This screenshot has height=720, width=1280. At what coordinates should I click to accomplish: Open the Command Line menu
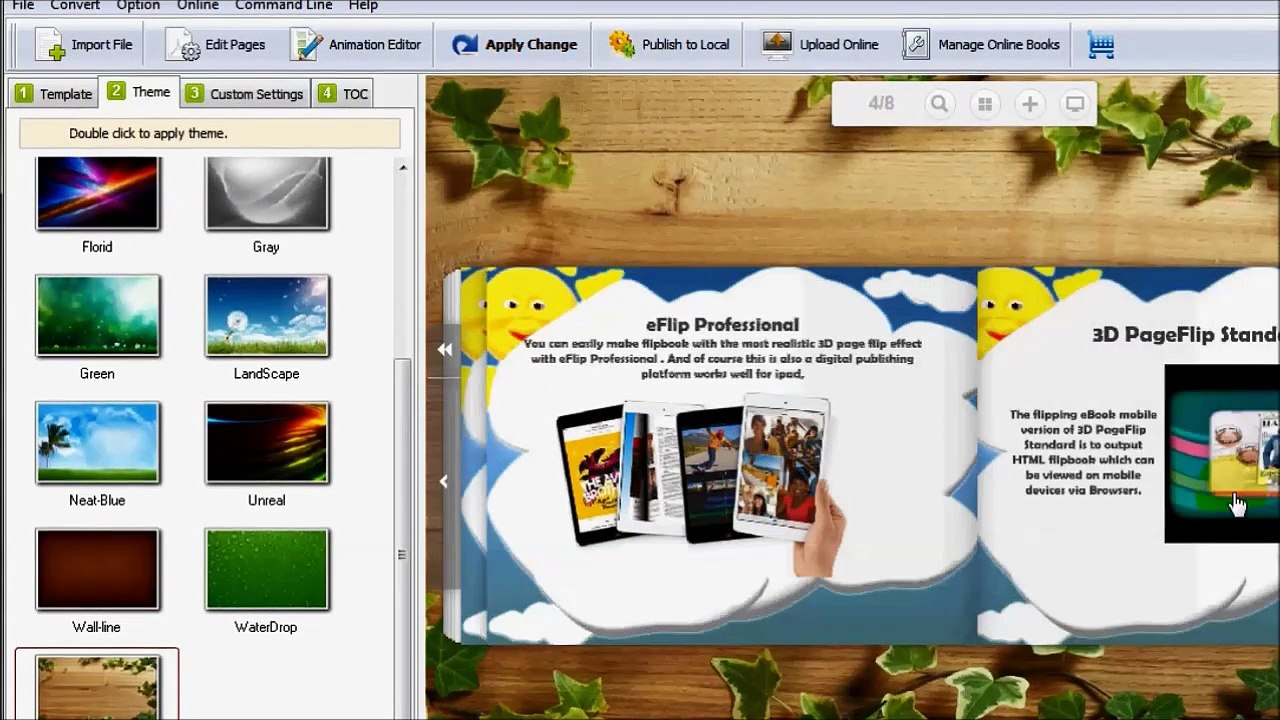(284, 5)
